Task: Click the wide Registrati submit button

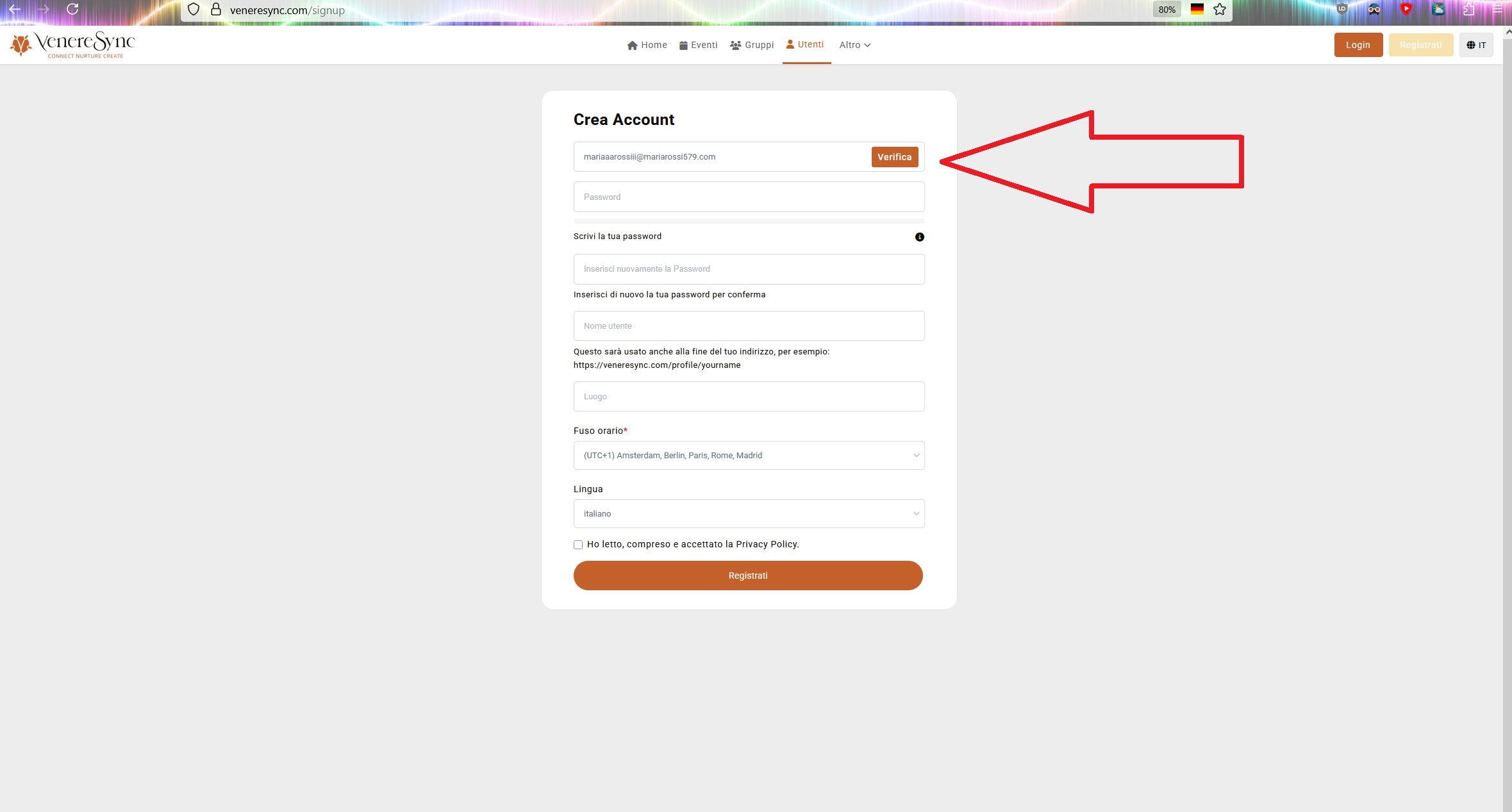Action: click(747, 576)
